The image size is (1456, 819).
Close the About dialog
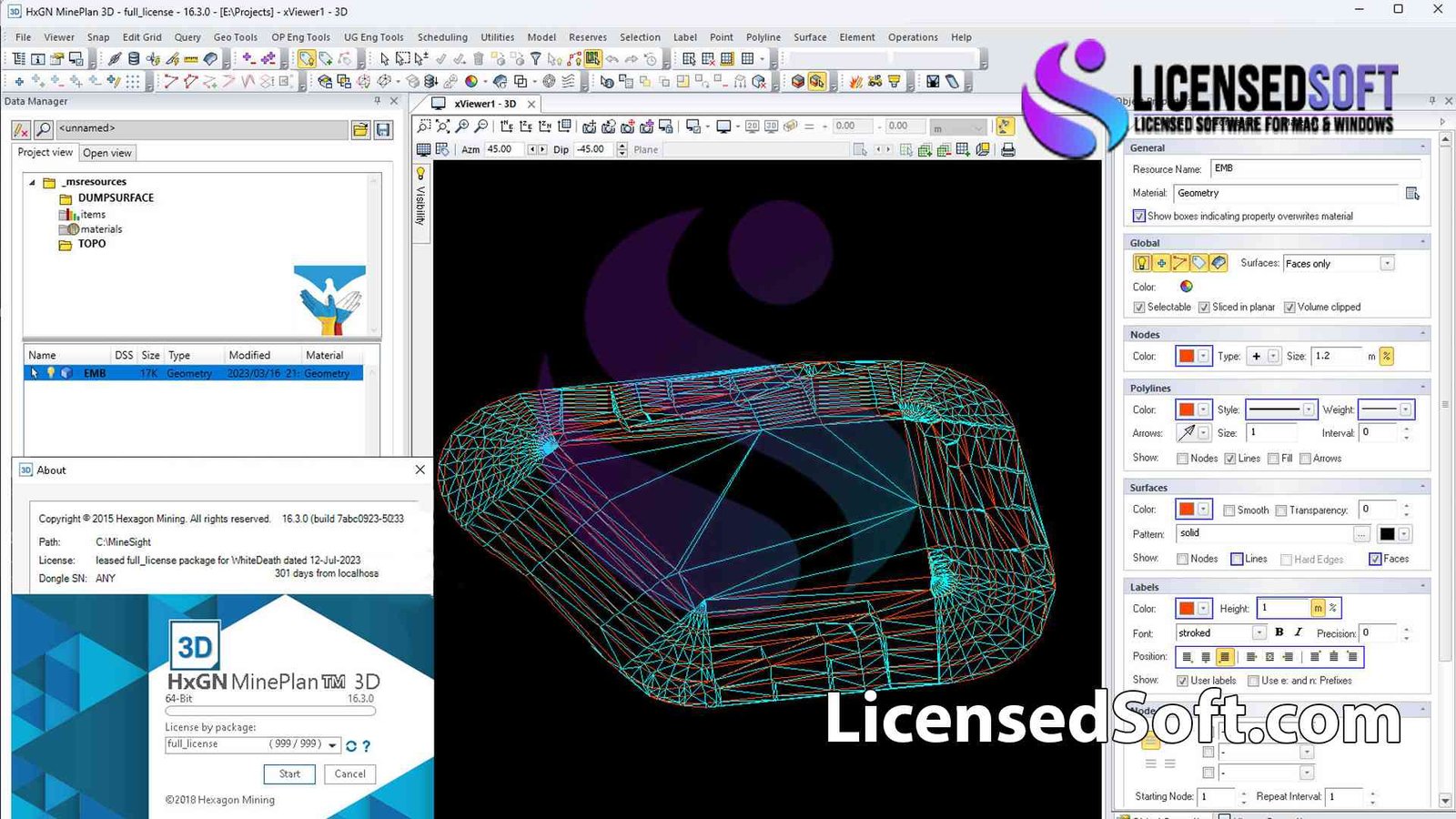pos(420,470)
